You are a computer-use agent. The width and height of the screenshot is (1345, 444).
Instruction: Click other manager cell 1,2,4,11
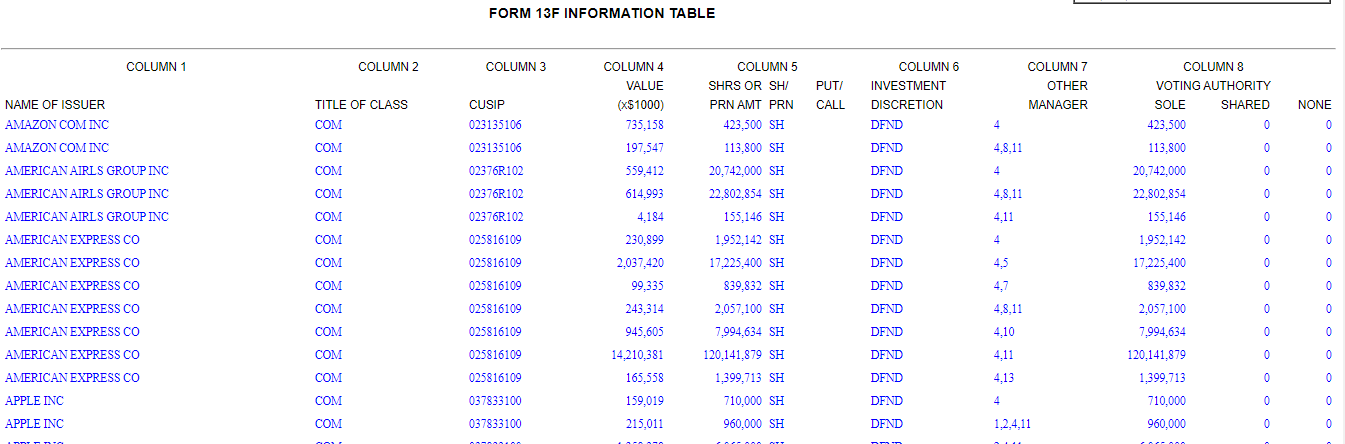point(1012,424)
